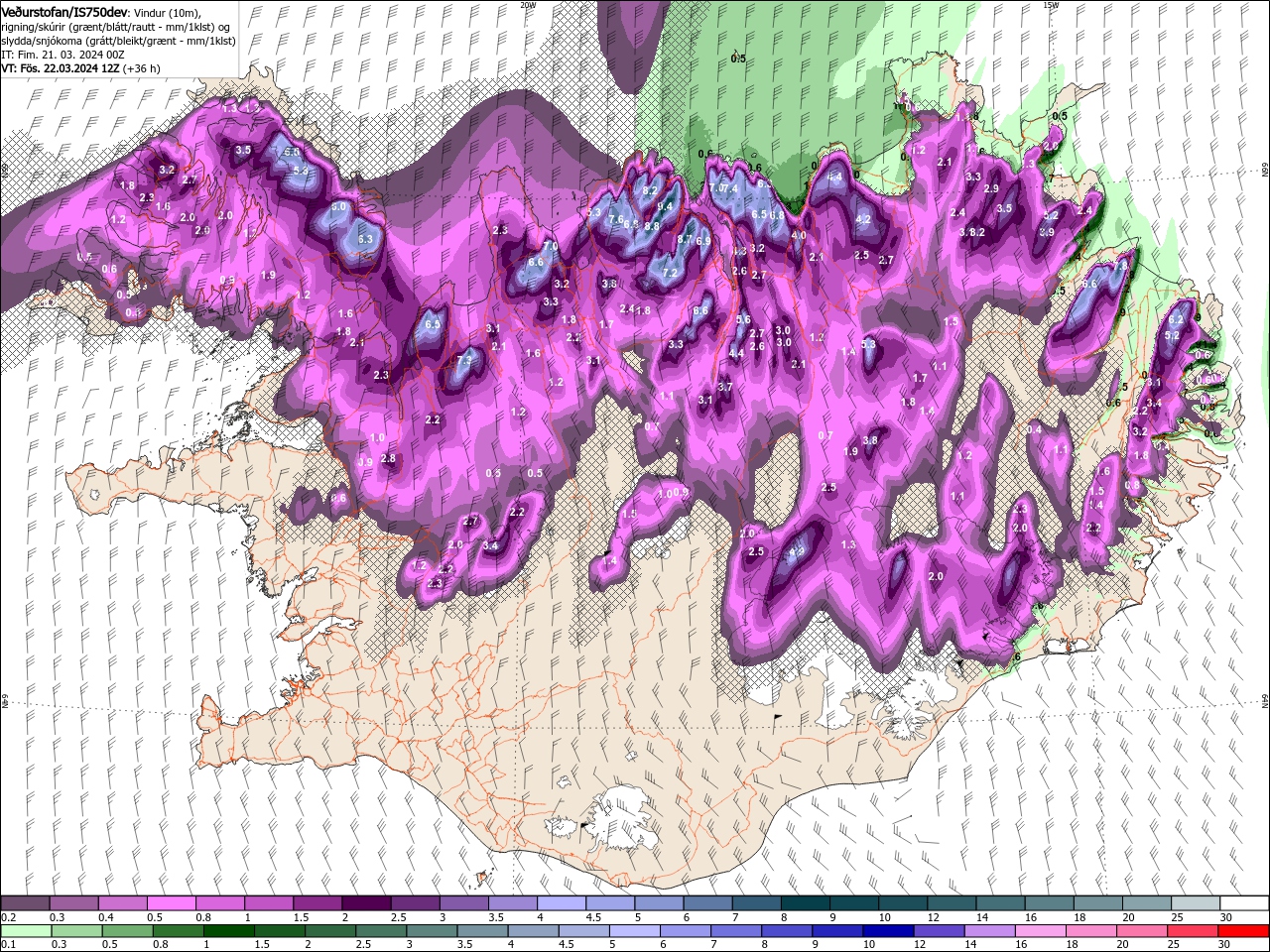Screen dimensions: 1270x952
Task: Select lower legend swatch between 3 and 3.5
Action: point(431,931)
